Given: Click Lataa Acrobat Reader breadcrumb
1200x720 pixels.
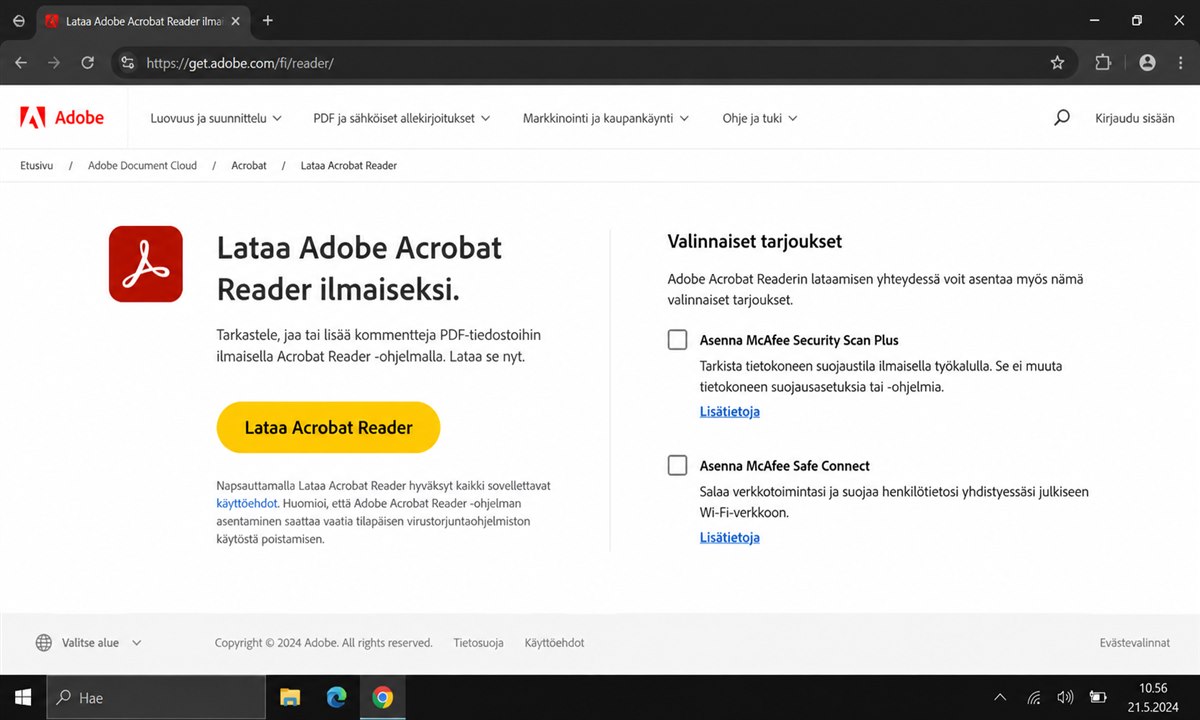Looking at the screenshot, I should click(349, 165).
